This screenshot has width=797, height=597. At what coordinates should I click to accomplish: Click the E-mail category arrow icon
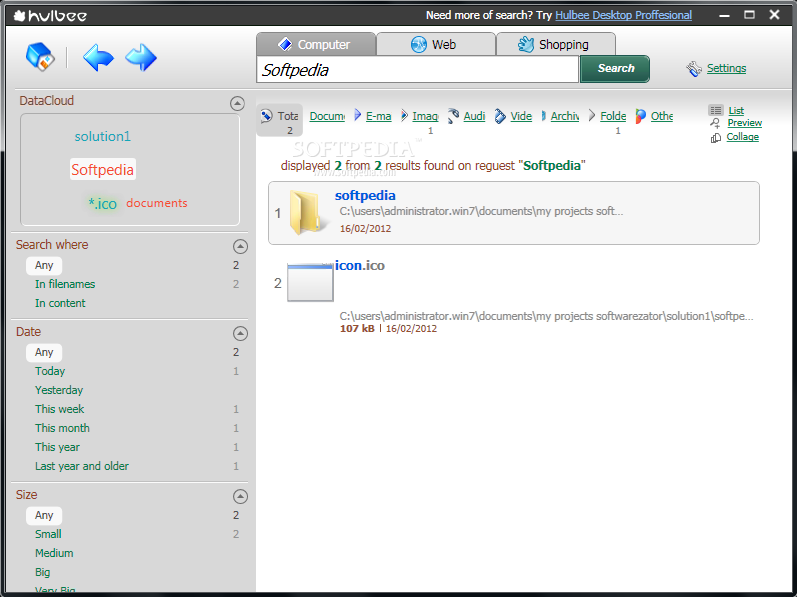pos(358,115)
